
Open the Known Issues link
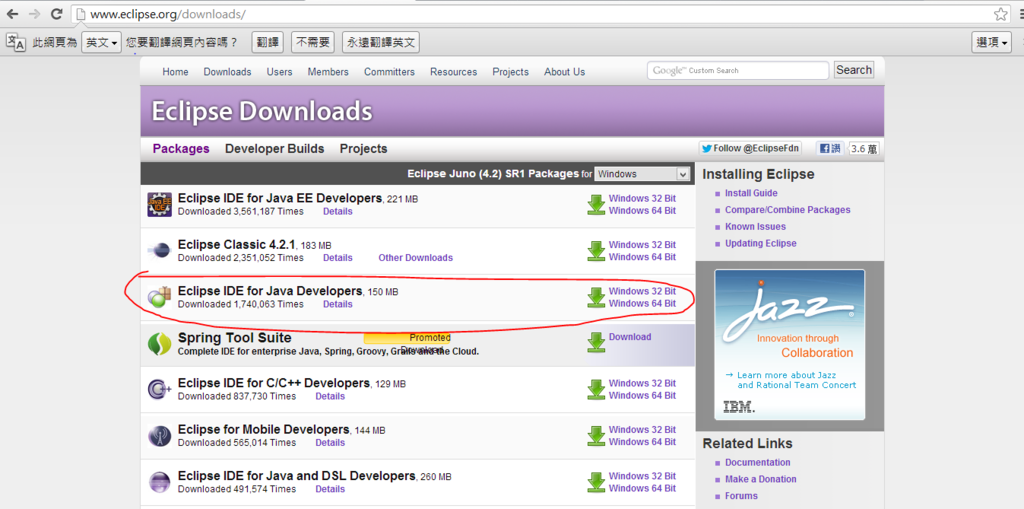tap(756, 226)
